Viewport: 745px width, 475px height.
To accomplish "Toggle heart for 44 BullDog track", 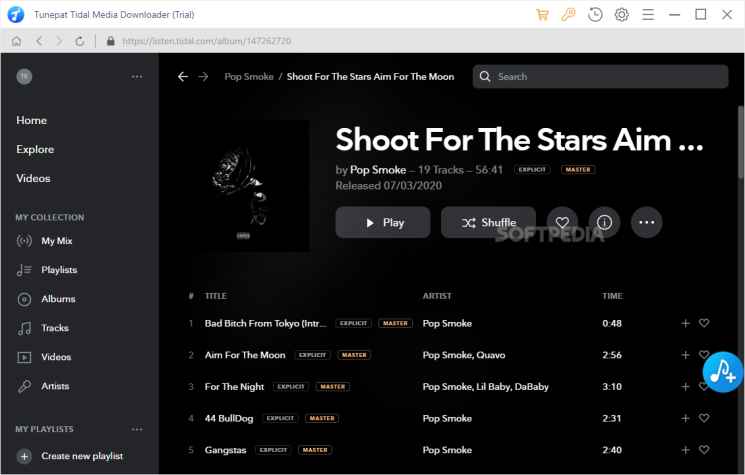I will coord(704,418).
